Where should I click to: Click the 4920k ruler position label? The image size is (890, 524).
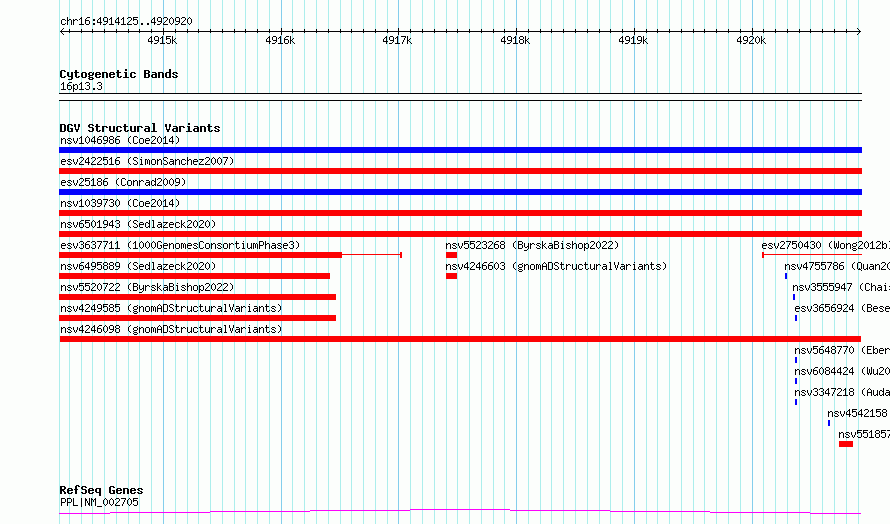(x=751, y=40)
